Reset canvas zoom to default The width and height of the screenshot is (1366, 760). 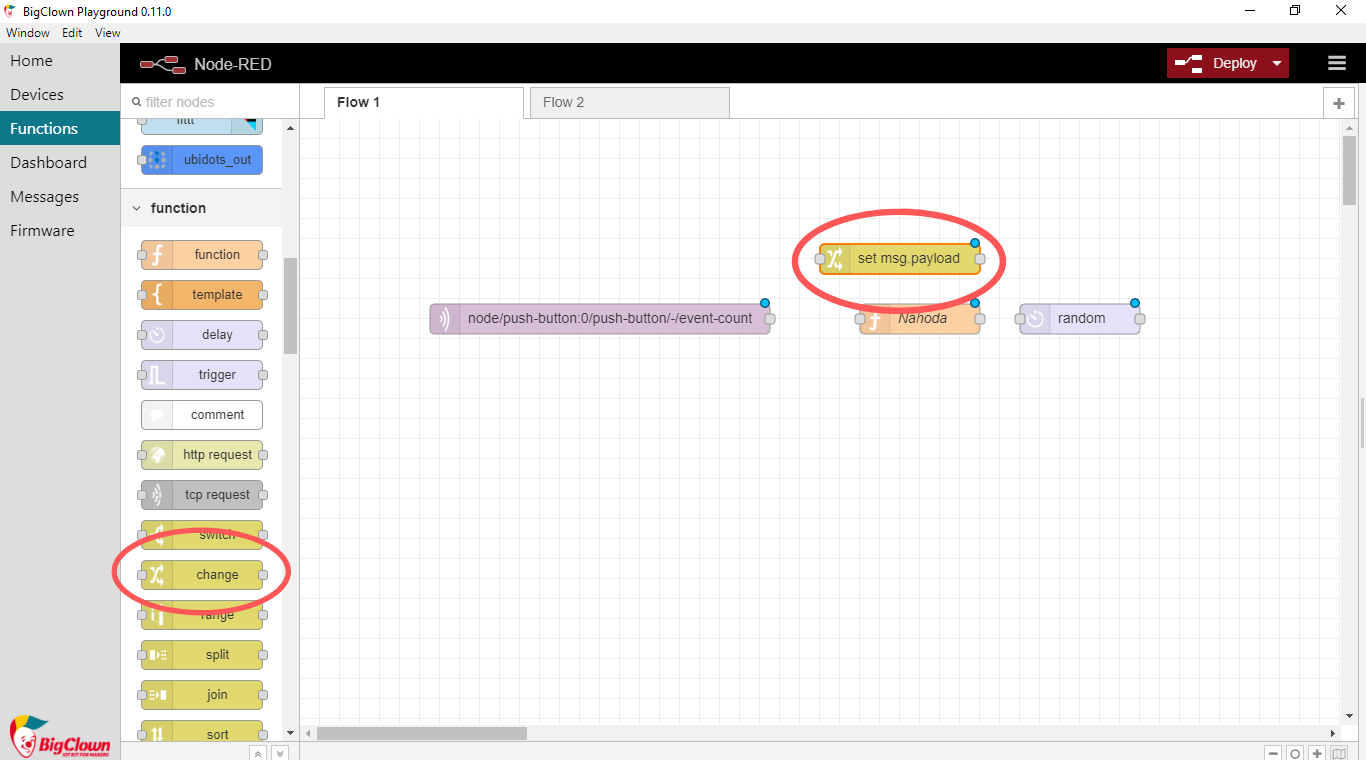click(x=1295, y=753)
